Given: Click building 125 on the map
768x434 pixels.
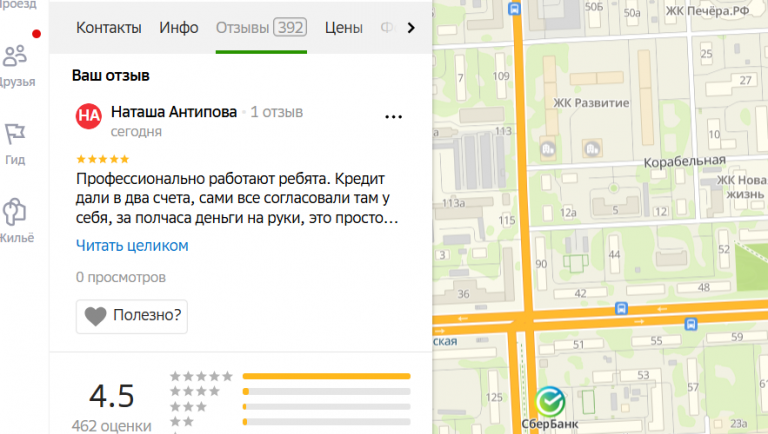Looking at the screenshot, I should (x=494, y=397).
